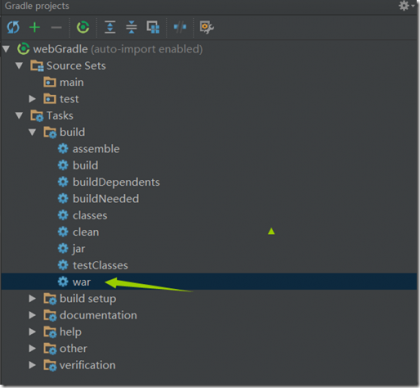The width and height of the screenshot is (420, 388).
Task: Show select nodes to display icon
Action: (x=153, y=27)
